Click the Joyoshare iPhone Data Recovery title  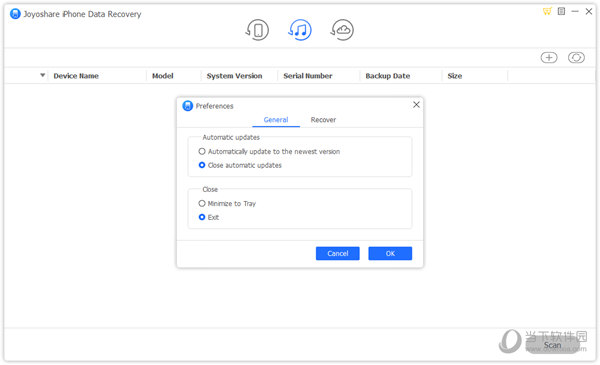(82, 14)
